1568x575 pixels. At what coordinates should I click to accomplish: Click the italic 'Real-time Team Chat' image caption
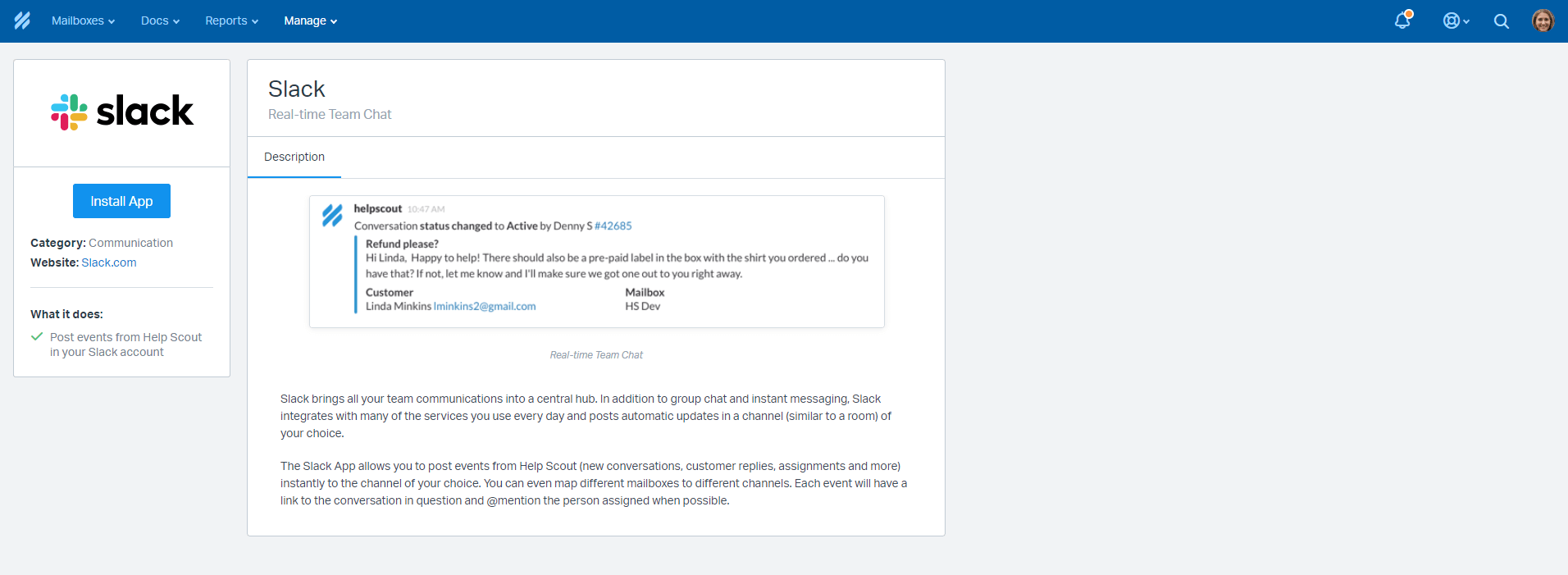[596, 355]
